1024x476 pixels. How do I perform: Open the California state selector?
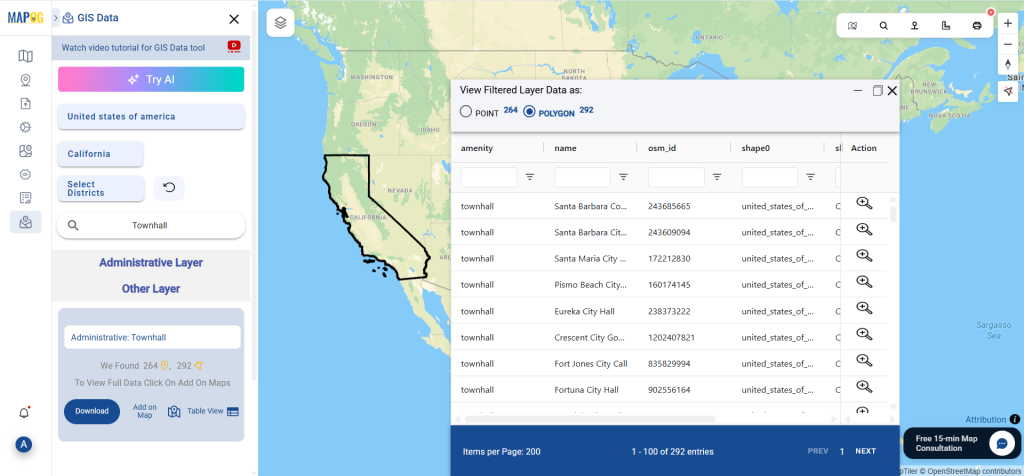(101, 154)
